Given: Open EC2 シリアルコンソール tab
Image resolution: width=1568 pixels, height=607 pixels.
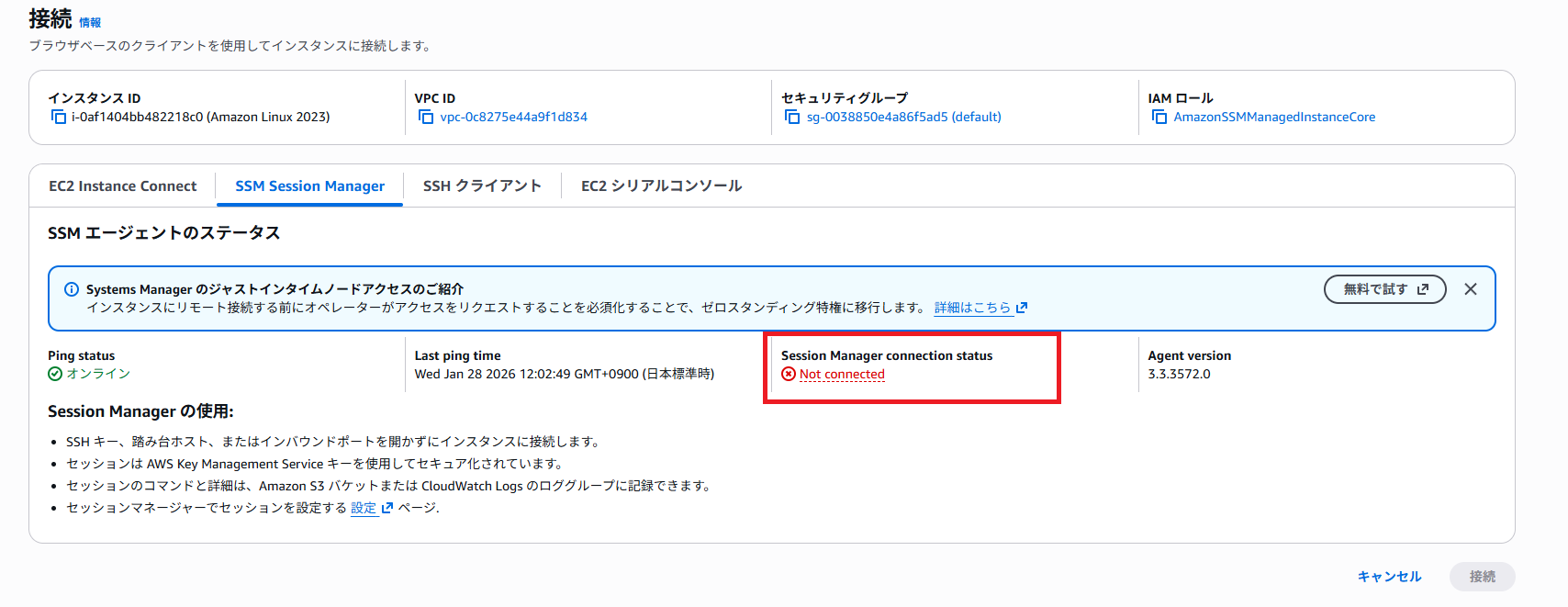Looking at the screenshot, I should coord(661,186).
